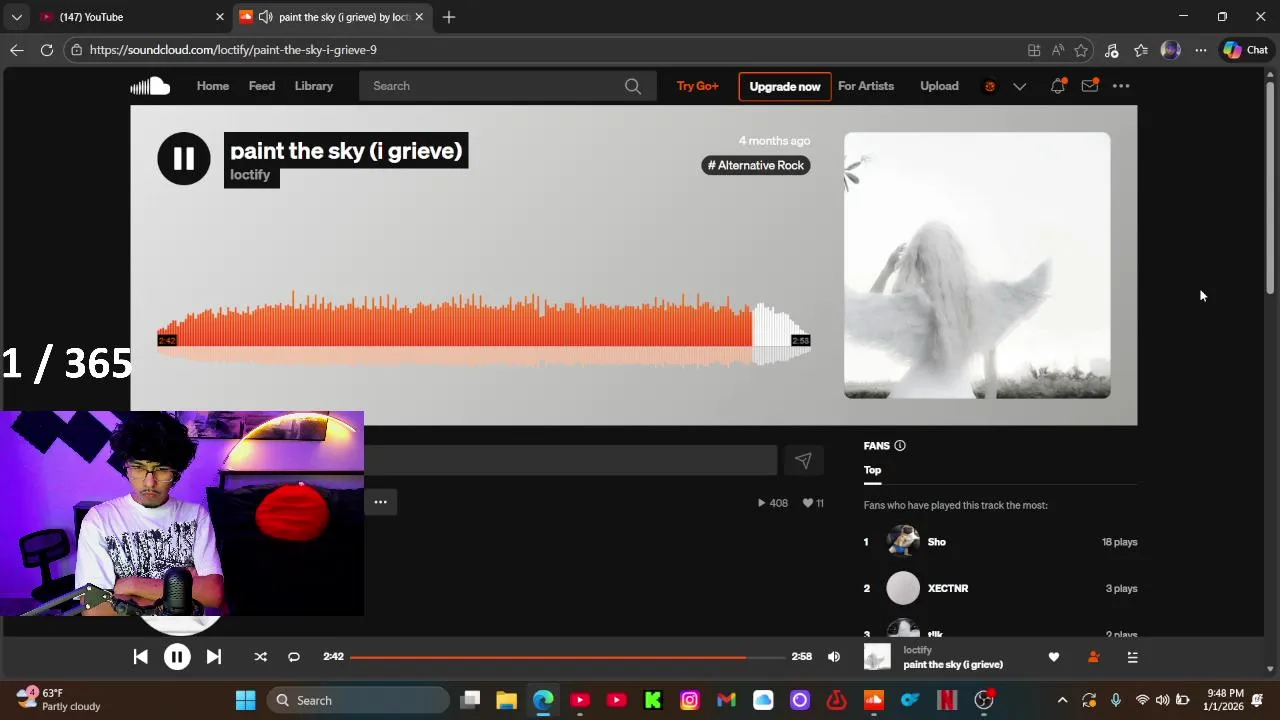Expand the profile dropdown chevron
Viewport: 1280px width, 720px height.
[1019, 86]
